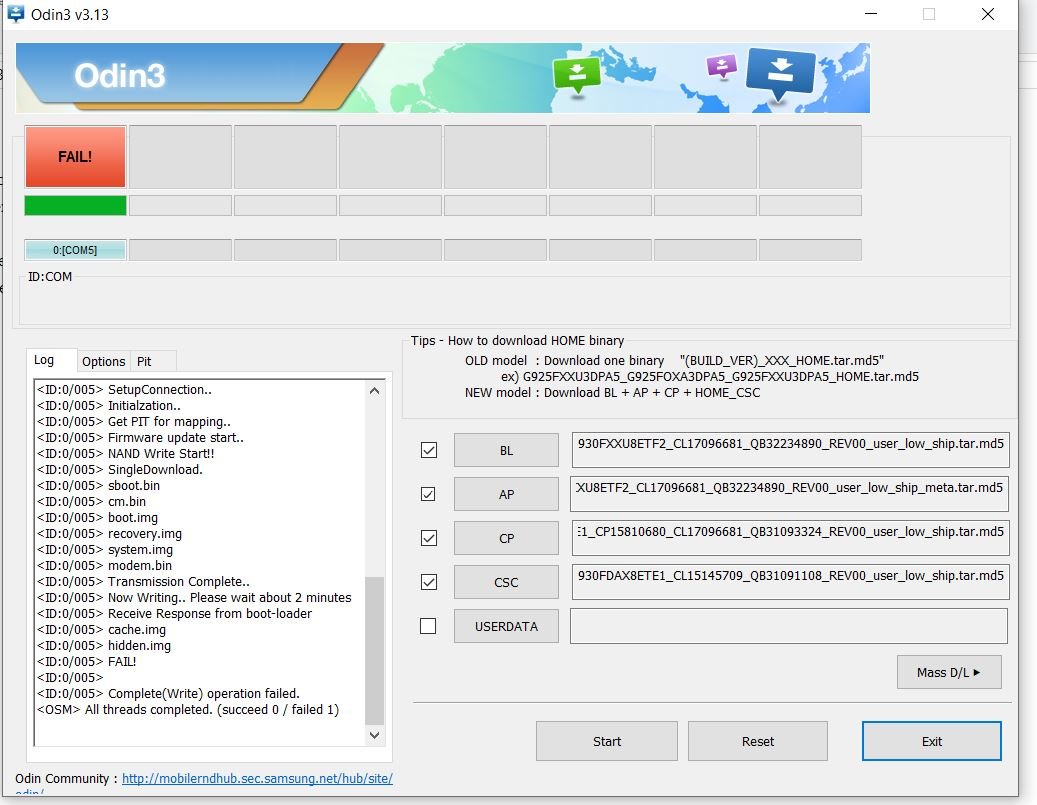Click the Odin3 logo in the banner
The image size is (1037, 805).
coord(120,75)
